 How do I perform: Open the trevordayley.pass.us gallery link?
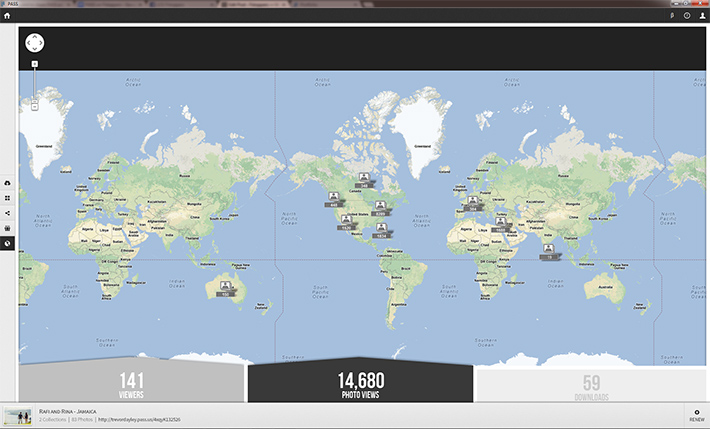click(139, 419)
